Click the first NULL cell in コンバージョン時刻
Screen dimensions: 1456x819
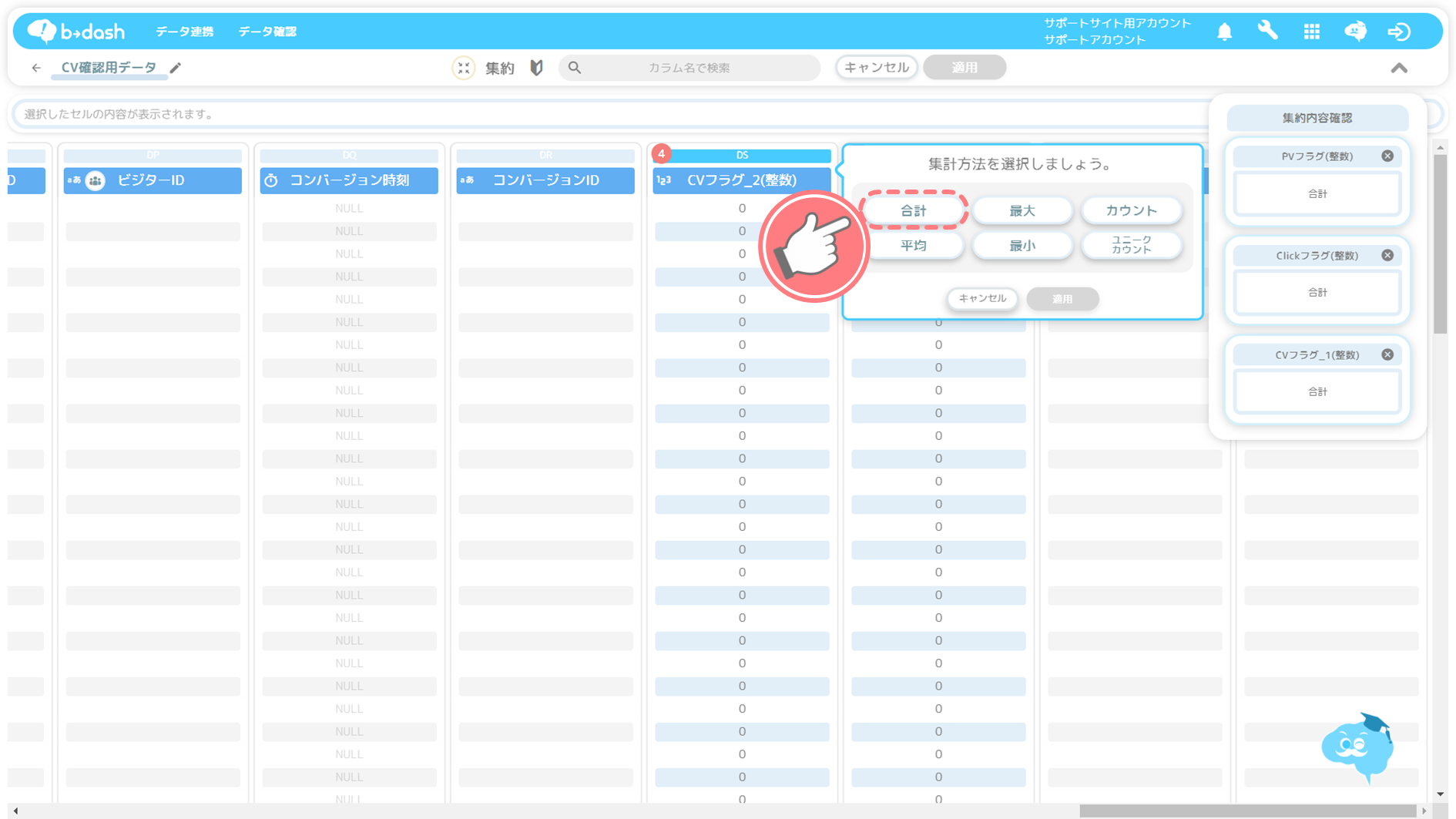click(349, 208)
